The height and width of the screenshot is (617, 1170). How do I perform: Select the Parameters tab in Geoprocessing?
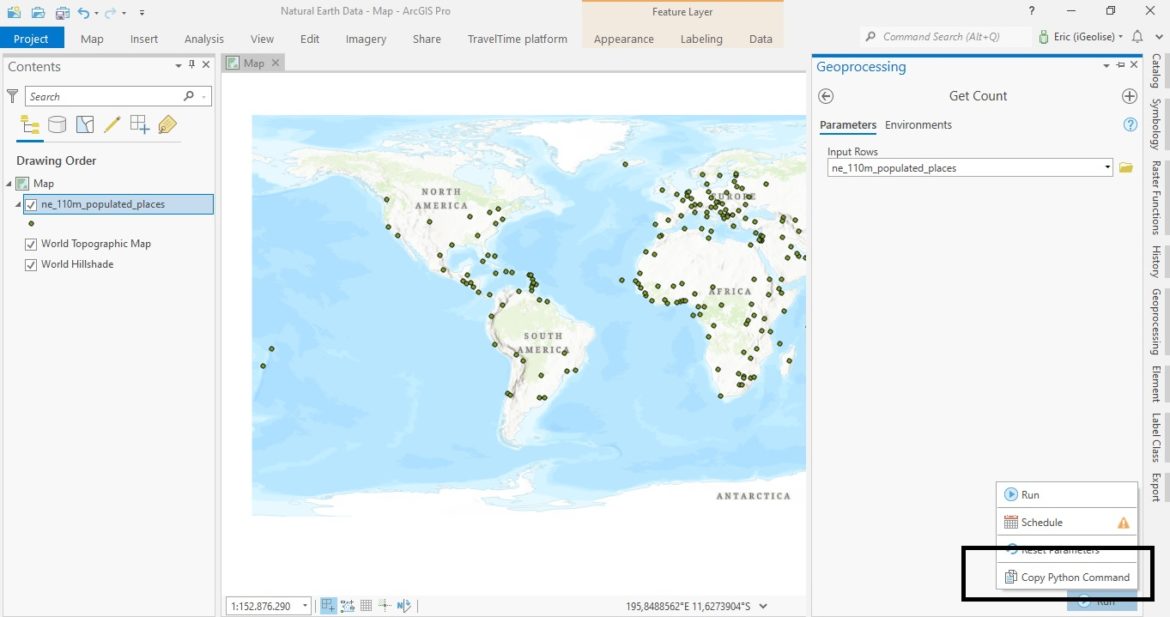(x=848, y=125)
